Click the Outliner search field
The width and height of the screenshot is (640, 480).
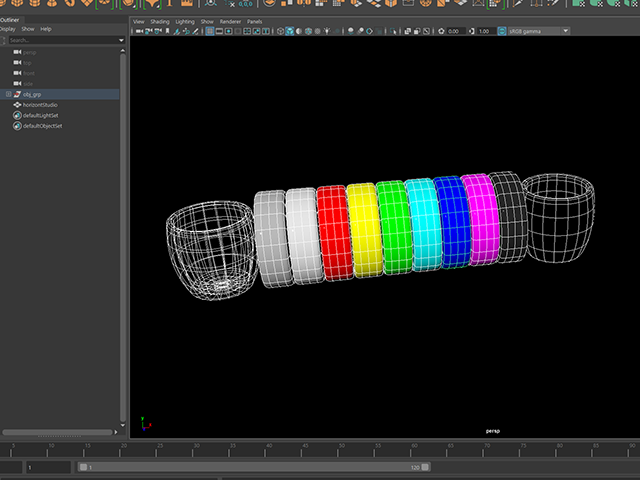click(63, 40)
